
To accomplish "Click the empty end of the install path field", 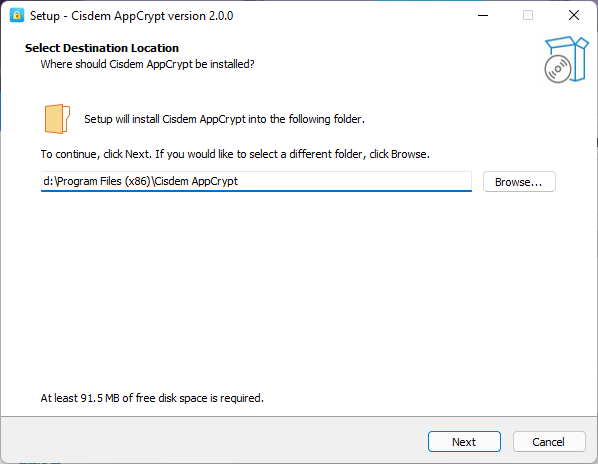I will click(x=355, y=181).
